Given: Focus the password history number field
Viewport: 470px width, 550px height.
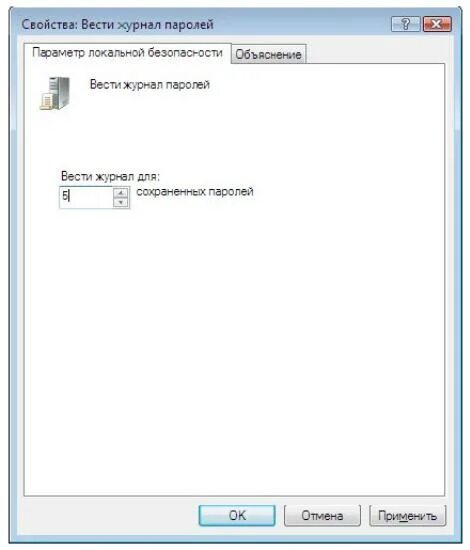Looking at the screenshot, I should [87, 197].
